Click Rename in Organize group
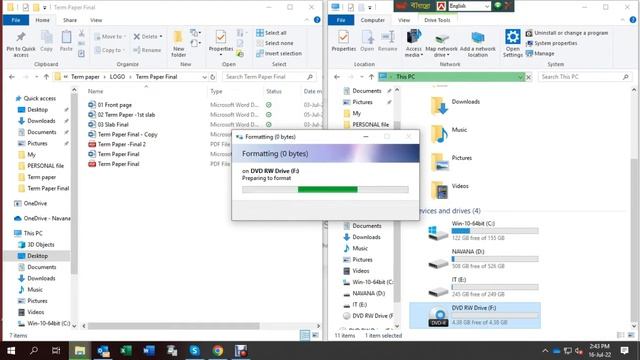Screen dimensions: 640x360 147,50
